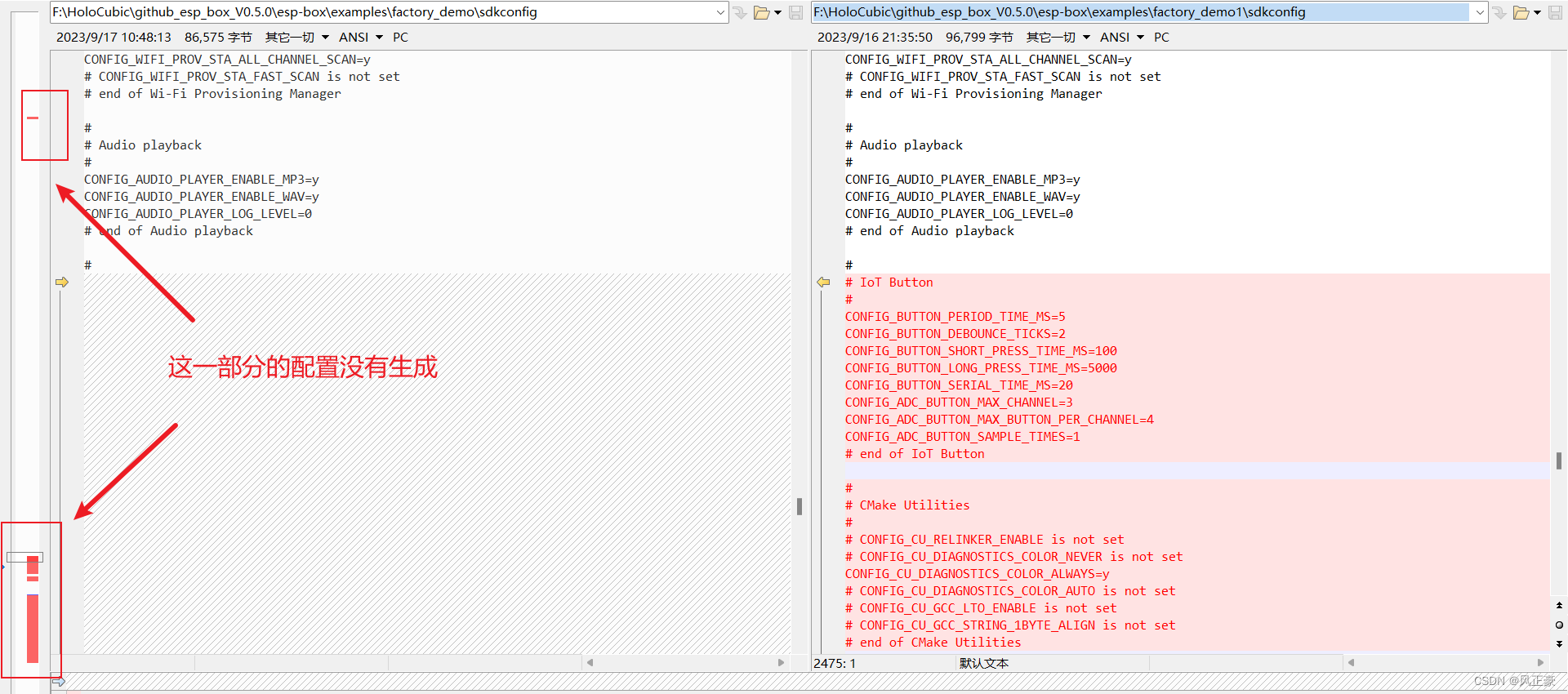Click '# CMake Utilities' line

(x=907, y=505)
